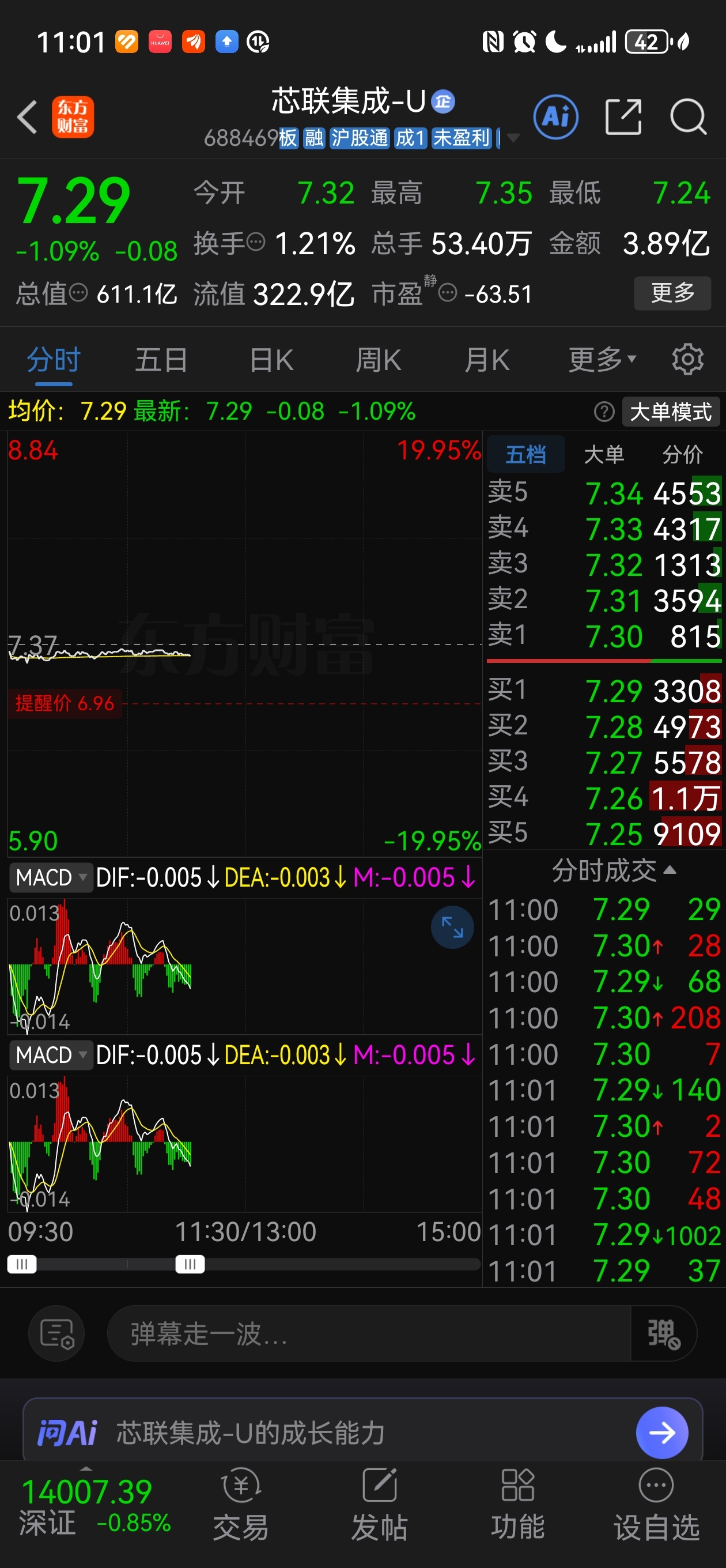
Task: Open chart settings gear icon
Action: click(x=689, y=359)
